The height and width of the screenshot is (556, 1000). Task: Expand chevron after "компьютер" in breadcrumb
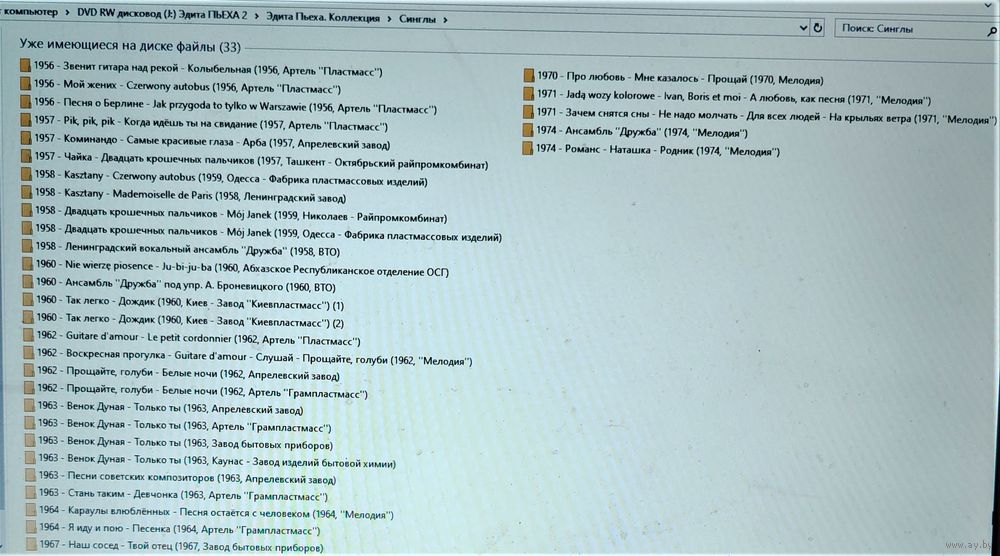pyautogui.click(x=67, y=13)
